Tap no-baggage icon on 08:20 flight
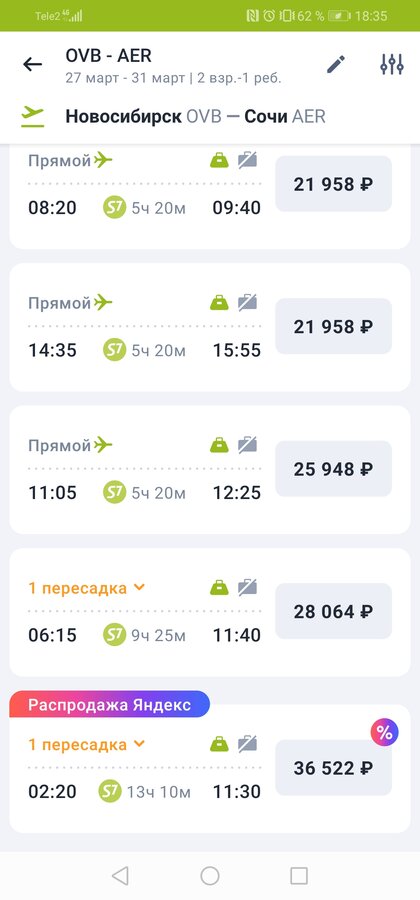The image size is (420, 900). coord(248,160)
